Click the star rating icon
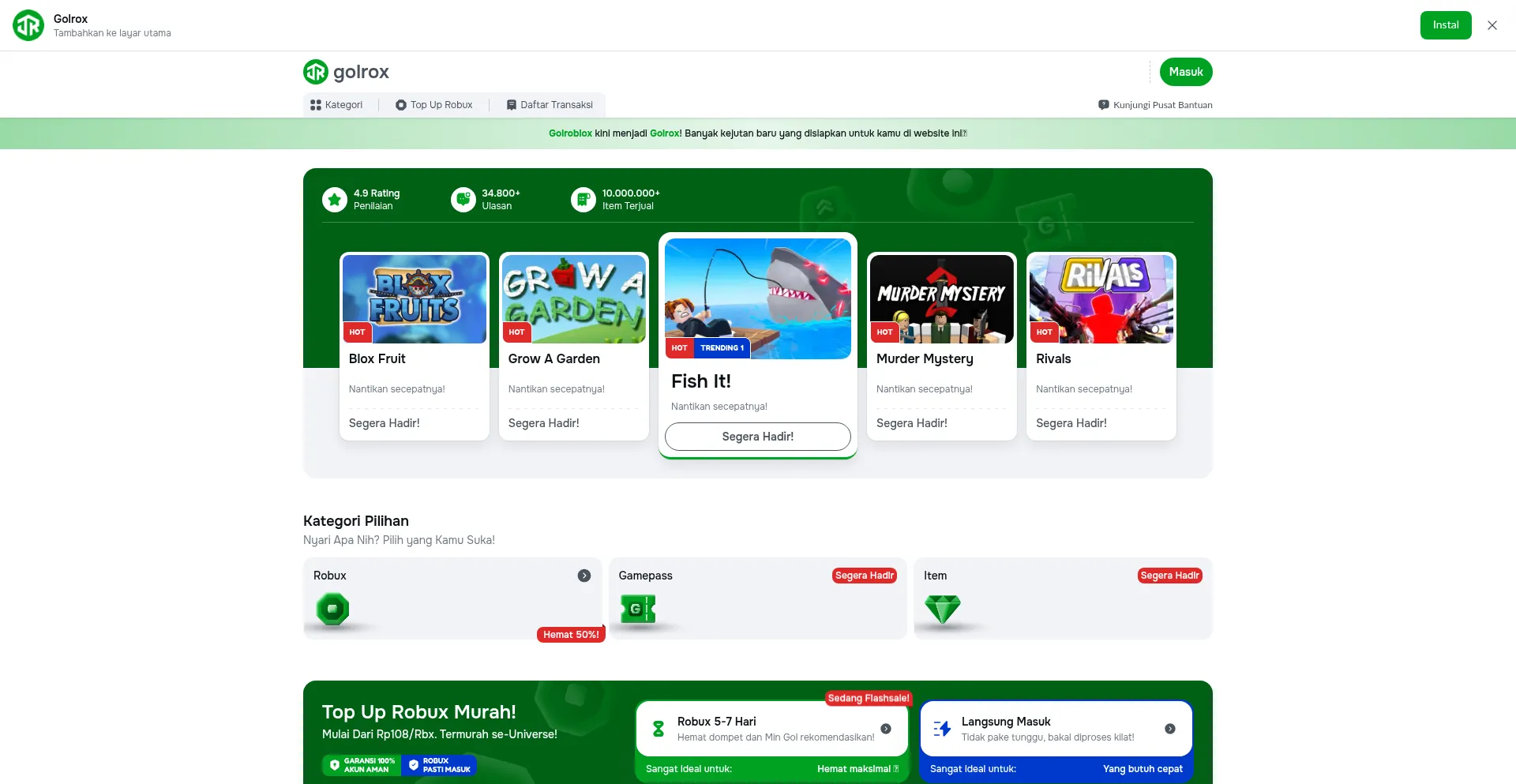 click(x=335, y=200)
